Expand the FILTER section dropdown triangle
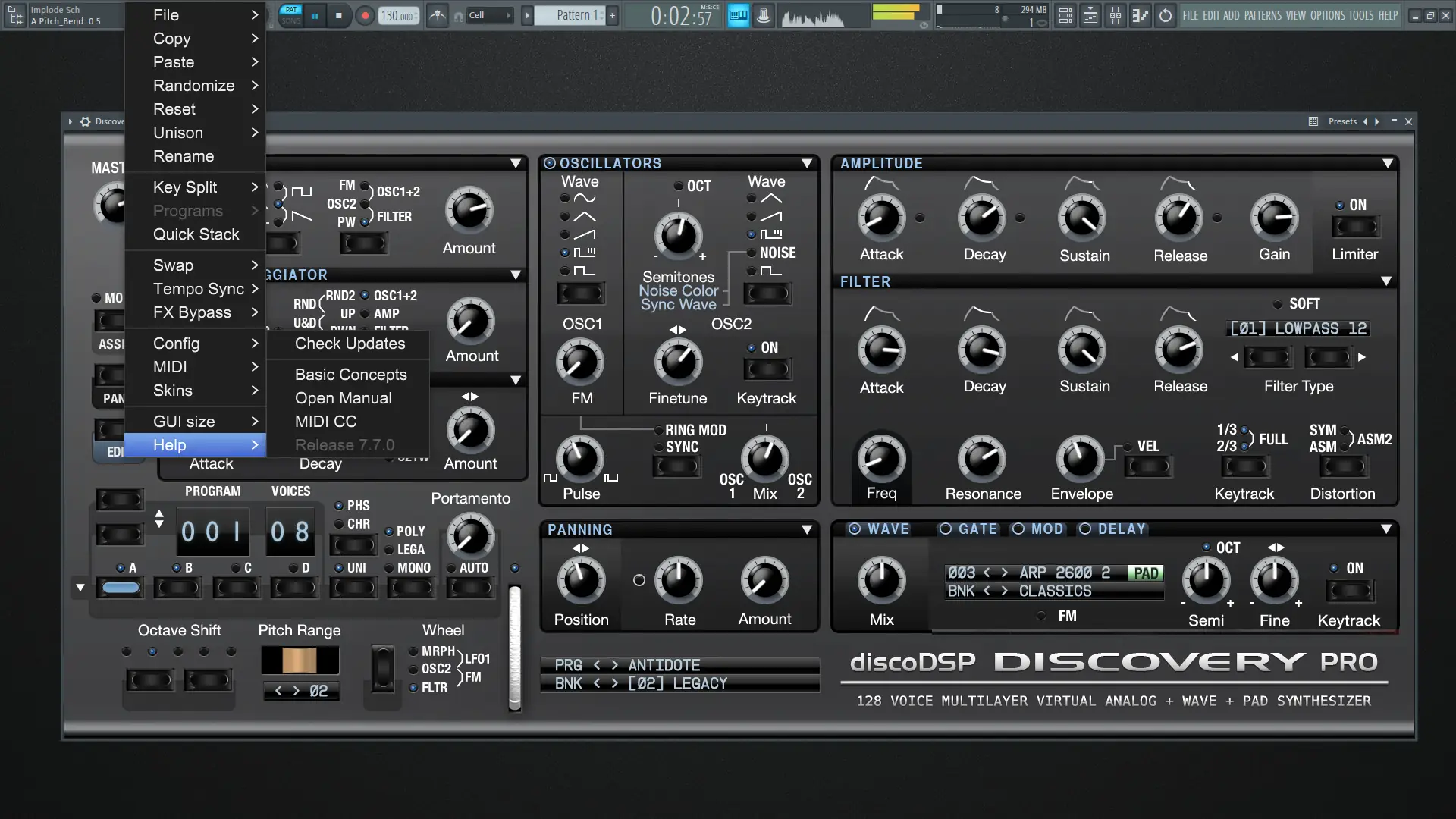Image resolution: width=1456 pixels, height=819 pixels. [x=1386, y=281]
